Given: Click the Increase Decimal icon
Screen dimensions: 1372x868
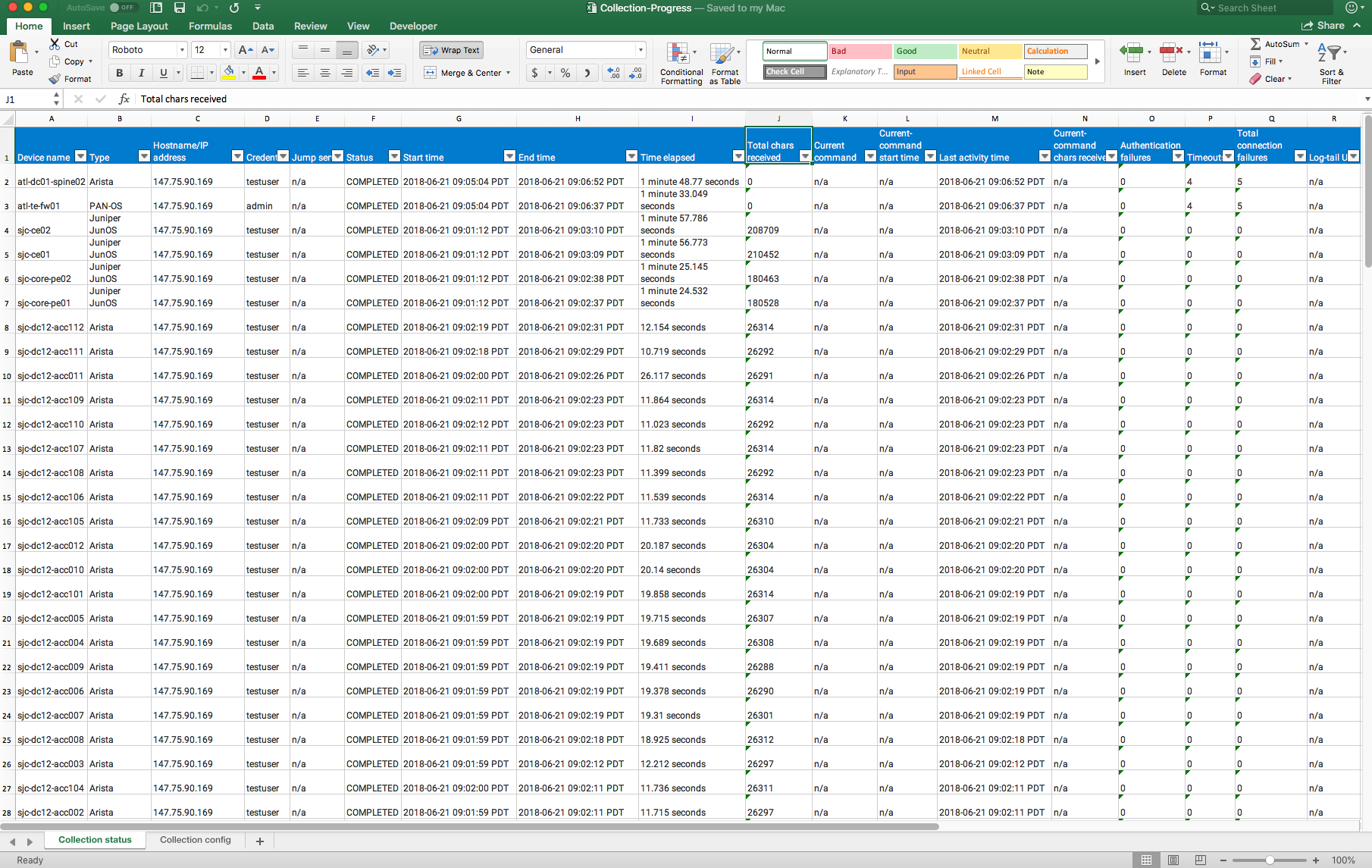Looking at the screenshot, I should click(612, 73).
